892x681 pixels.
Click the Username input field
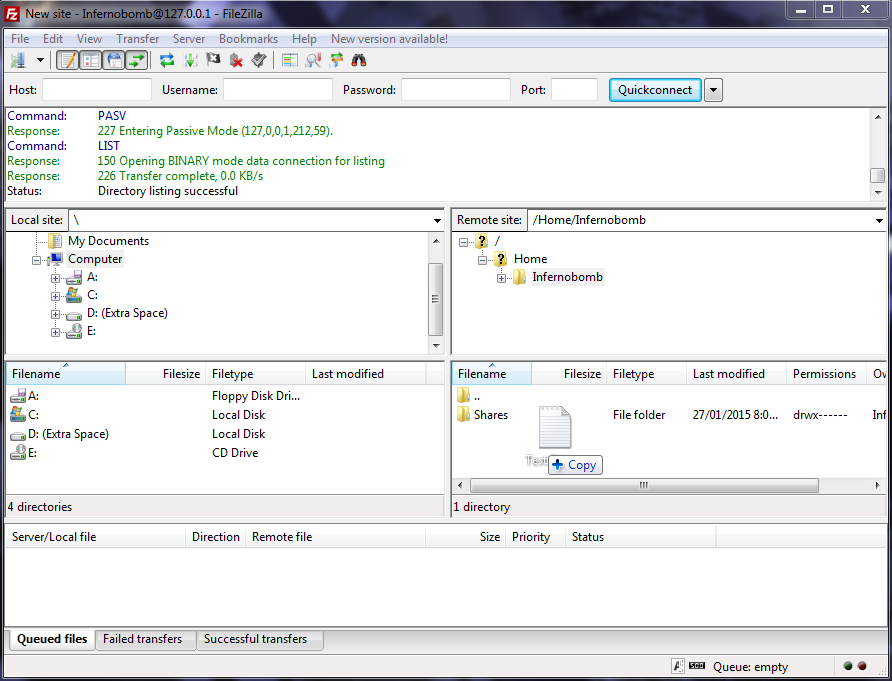coord(278,90)
